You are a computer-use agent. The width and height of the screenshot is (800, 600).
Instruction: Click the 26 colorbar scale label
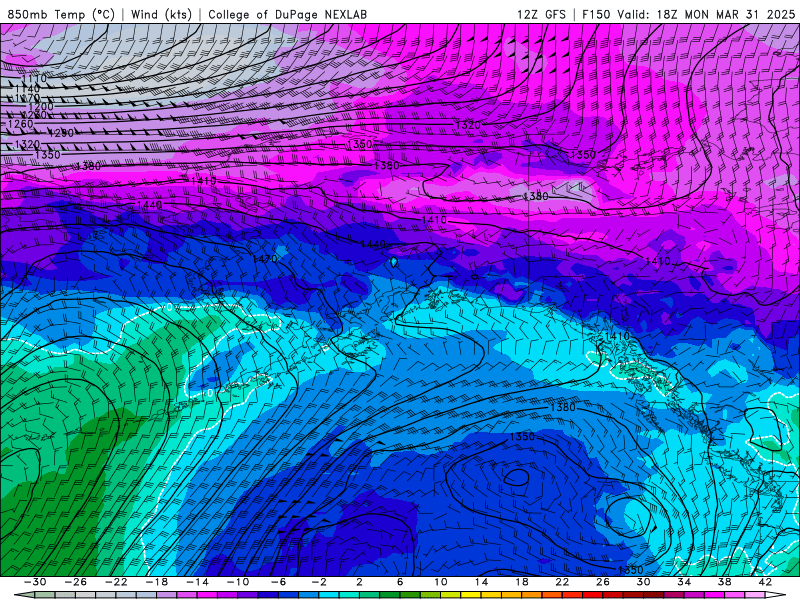(603, 582)
